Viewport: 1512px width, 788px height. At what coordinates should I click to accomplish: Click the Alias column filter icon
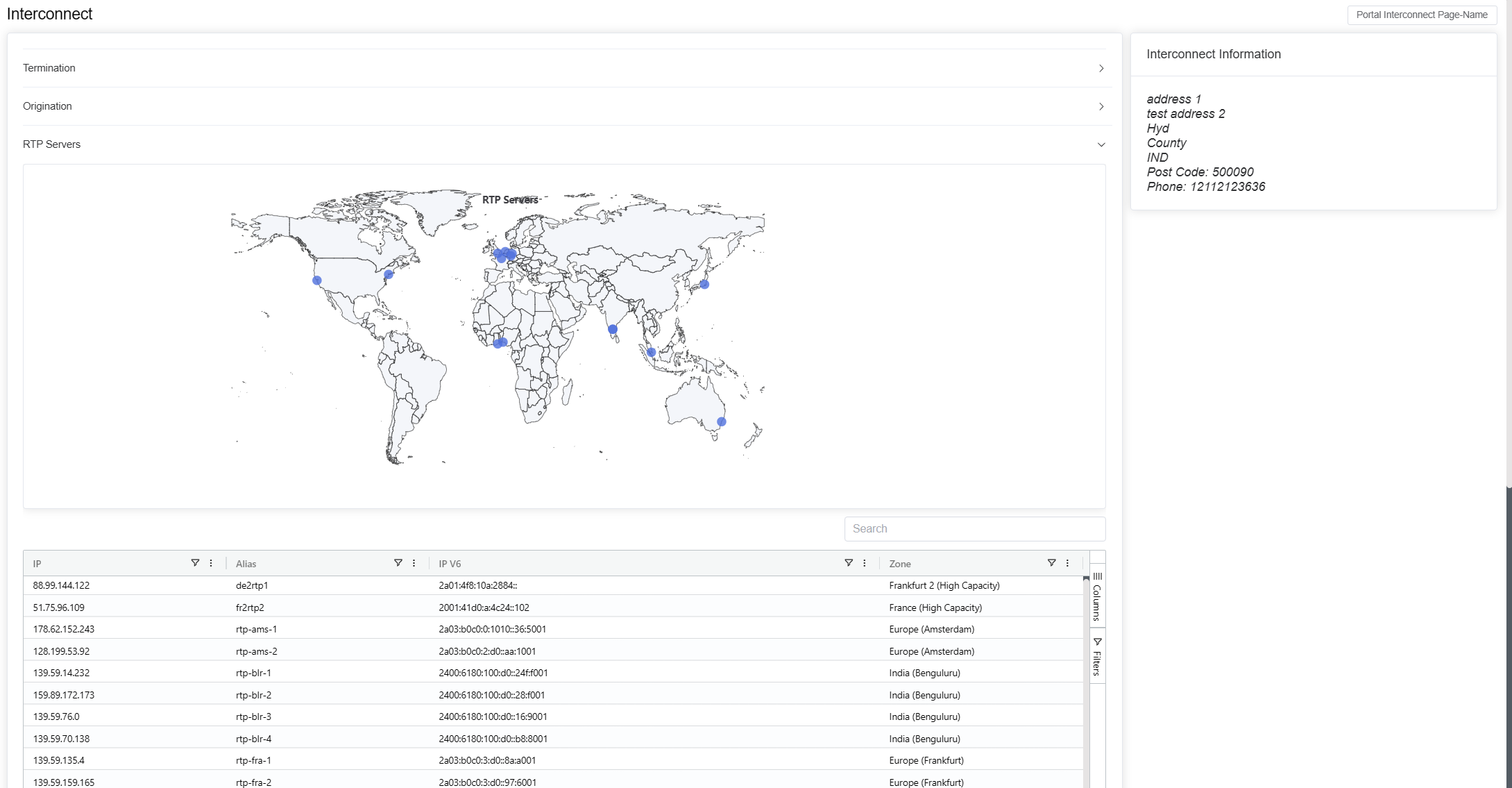(398, 563)
